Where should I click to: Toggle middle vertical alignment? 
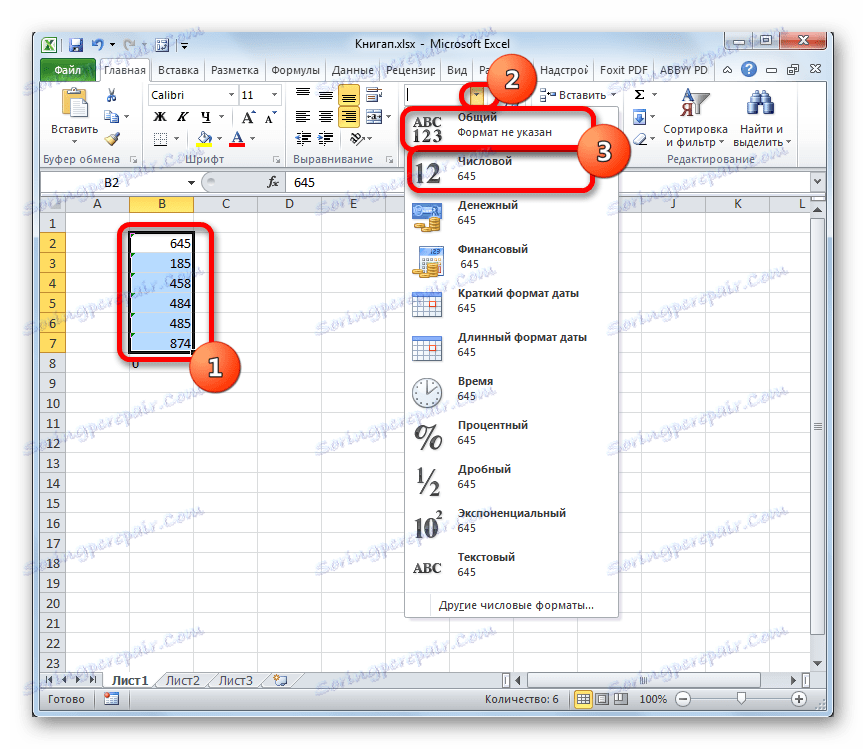tap(326, 95)
